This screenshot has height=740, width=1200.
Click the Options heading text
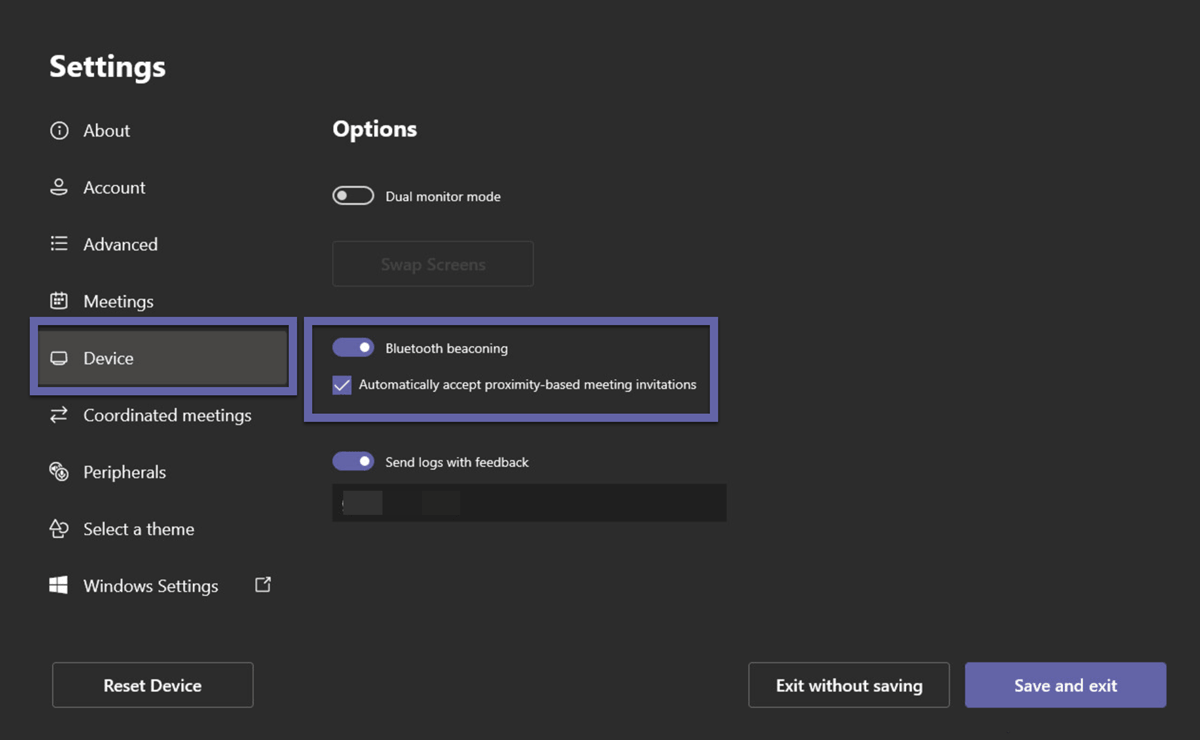point(375,129)
